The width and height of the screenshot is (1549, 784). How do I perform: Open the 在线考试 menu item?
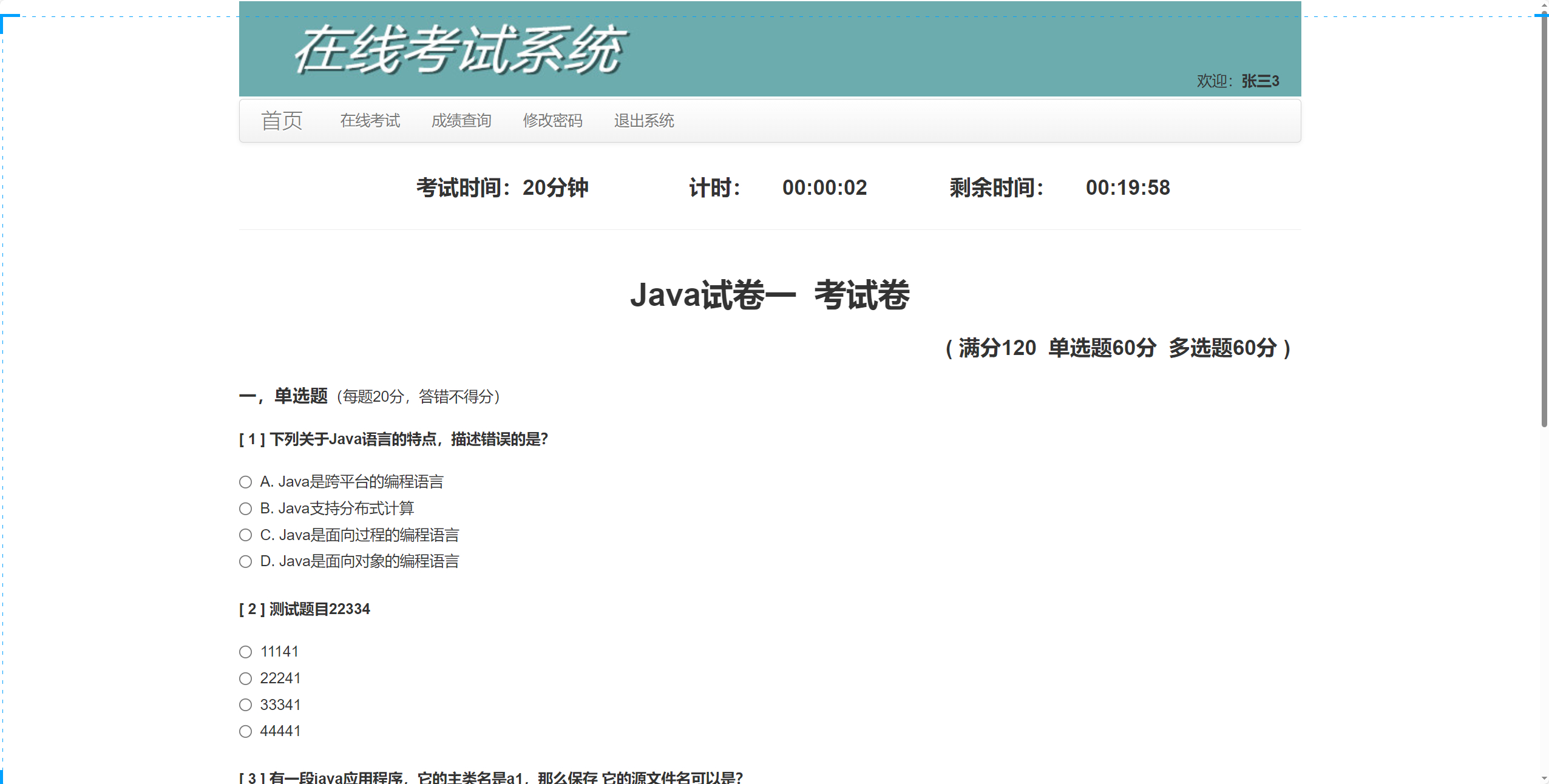[x=370, y=121]
